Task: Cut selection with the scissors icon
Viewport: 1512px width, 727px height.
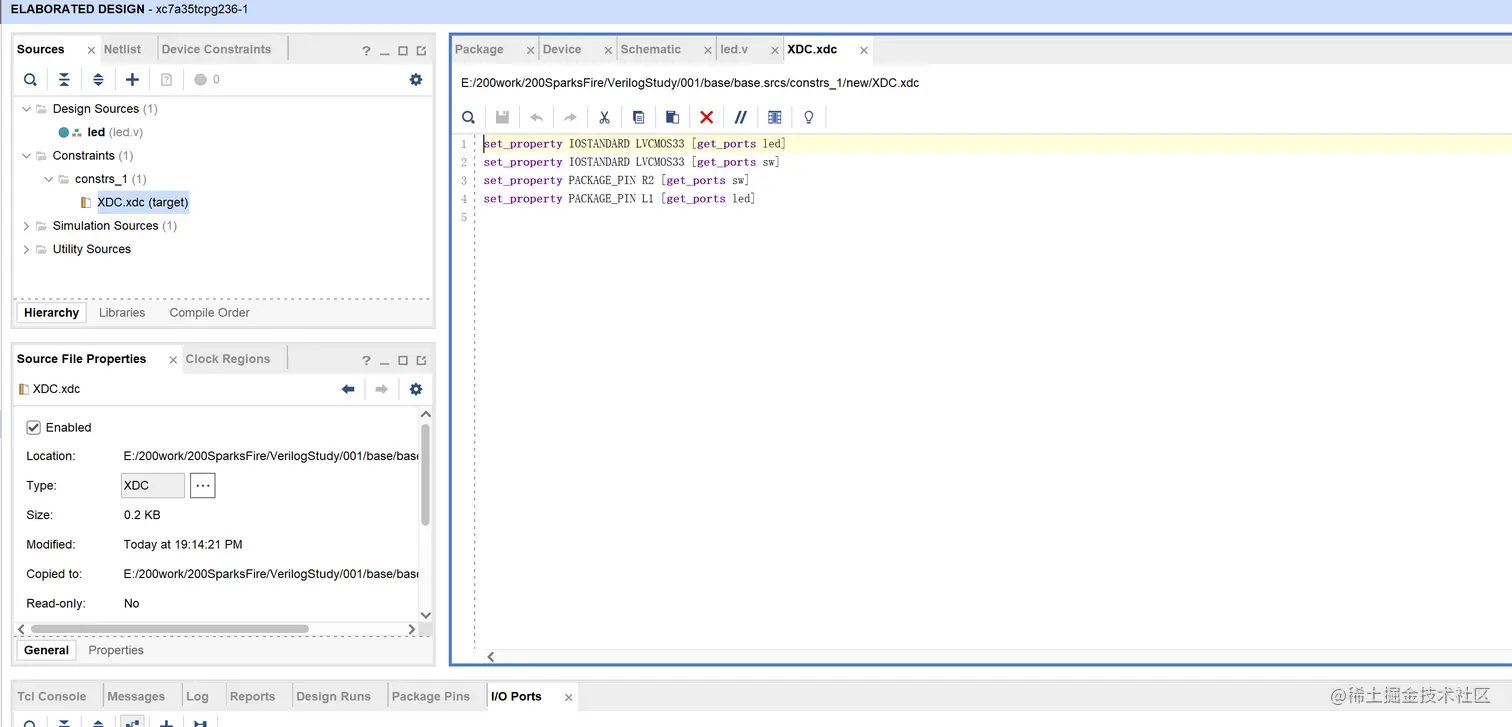Action: (x=604, y=117)
